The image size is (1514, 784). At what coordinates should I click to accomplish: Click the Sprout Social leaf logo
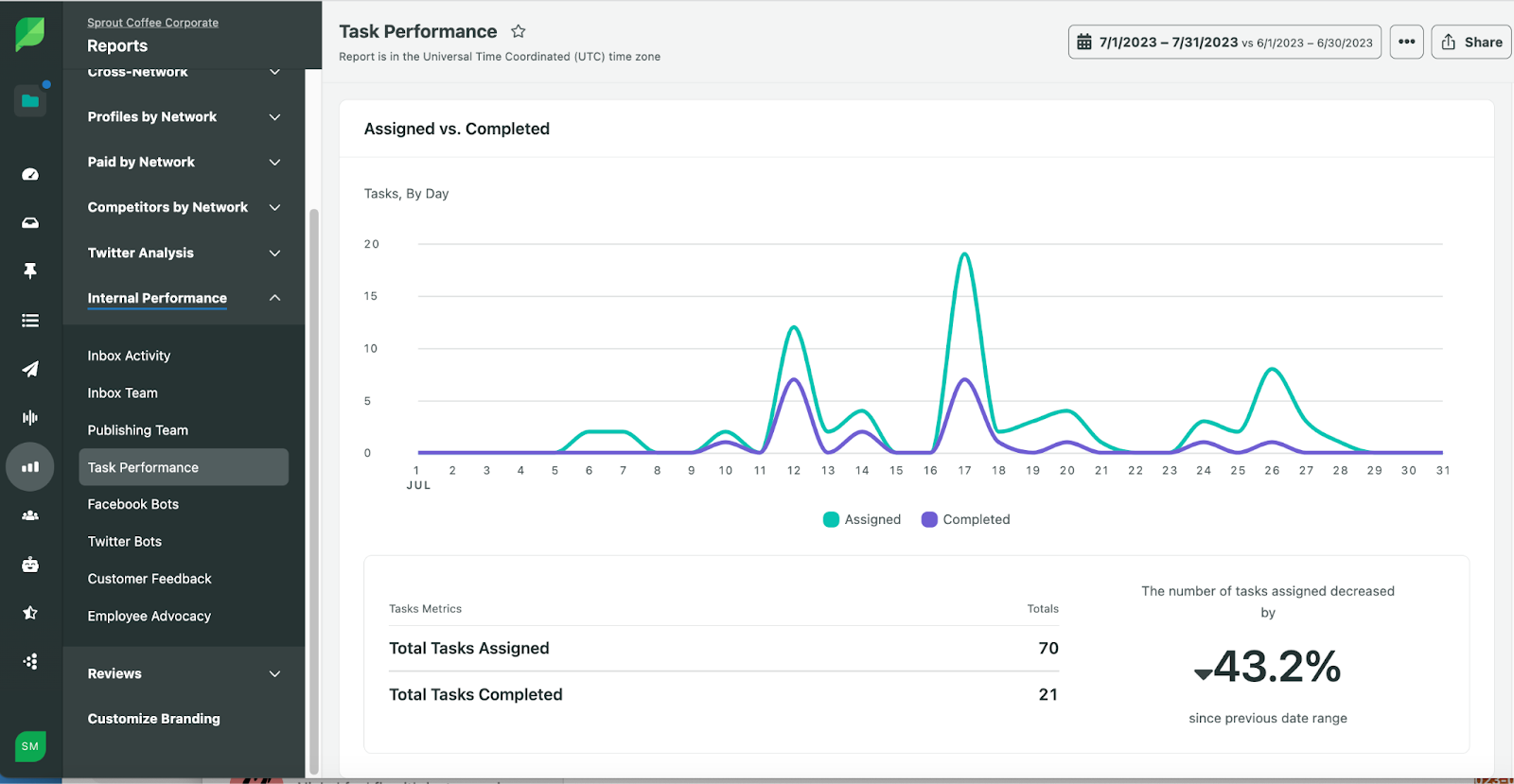[x=30, y=34]
